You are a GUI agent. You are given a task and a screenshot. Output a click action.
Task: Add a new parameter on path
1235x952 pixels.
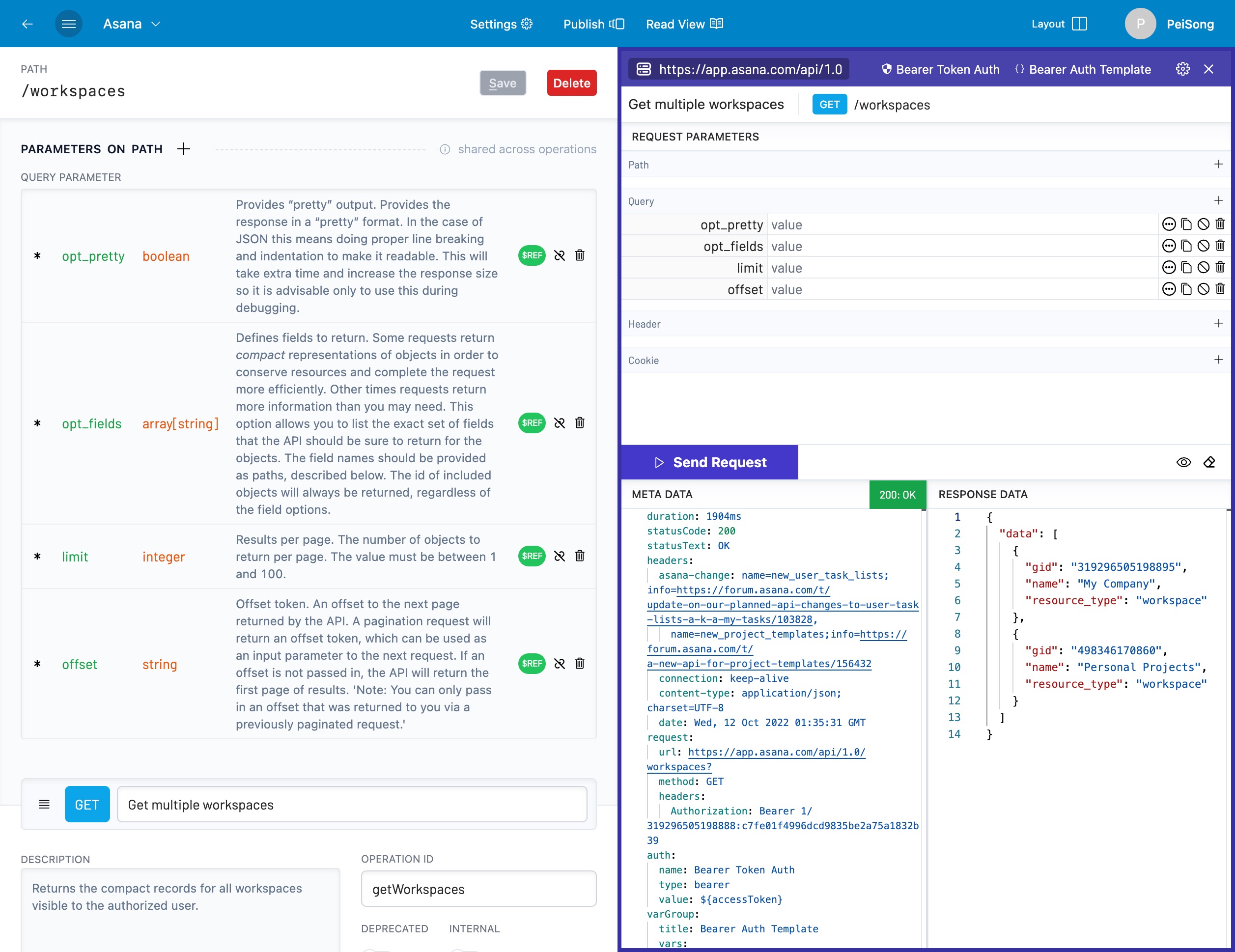(183, 149)
